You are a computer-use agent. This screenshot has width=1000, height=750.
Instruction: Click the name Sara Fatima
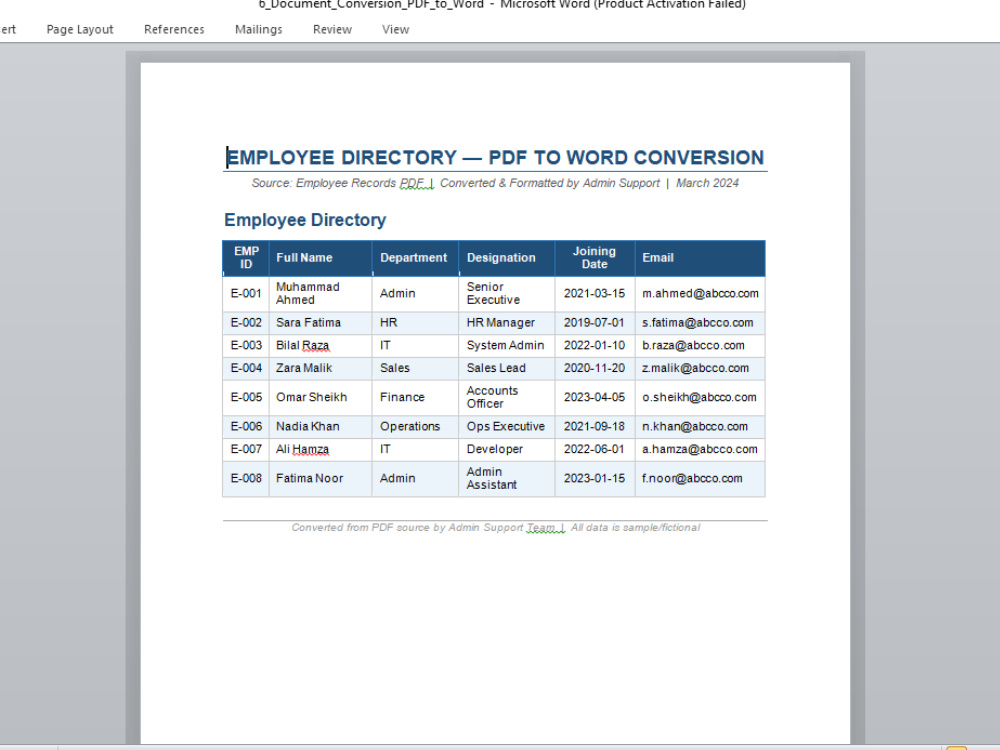(309, 323)
